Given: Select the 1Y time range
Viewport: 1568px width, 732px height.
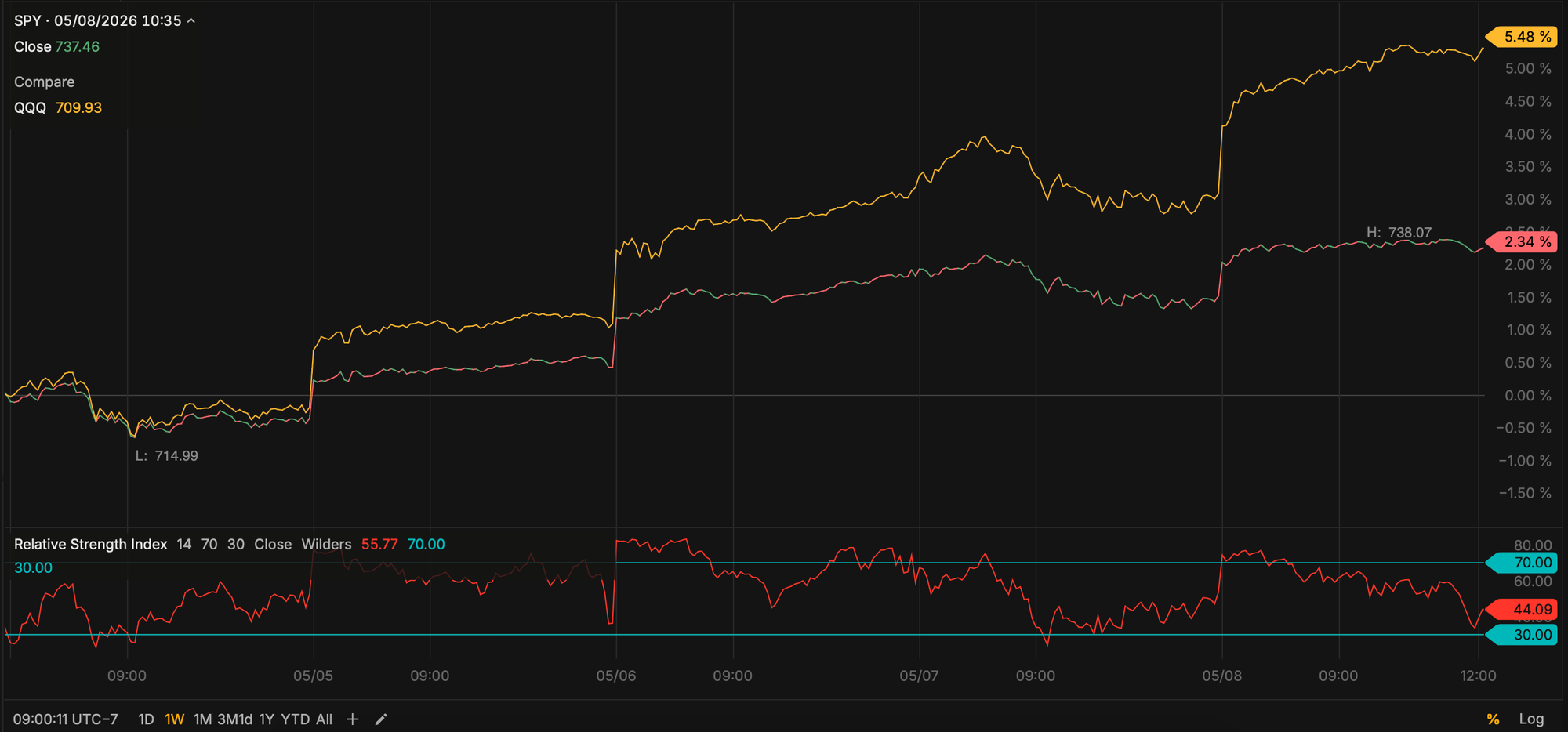Looking at the screenshot, I should click(x=267, y=719).
